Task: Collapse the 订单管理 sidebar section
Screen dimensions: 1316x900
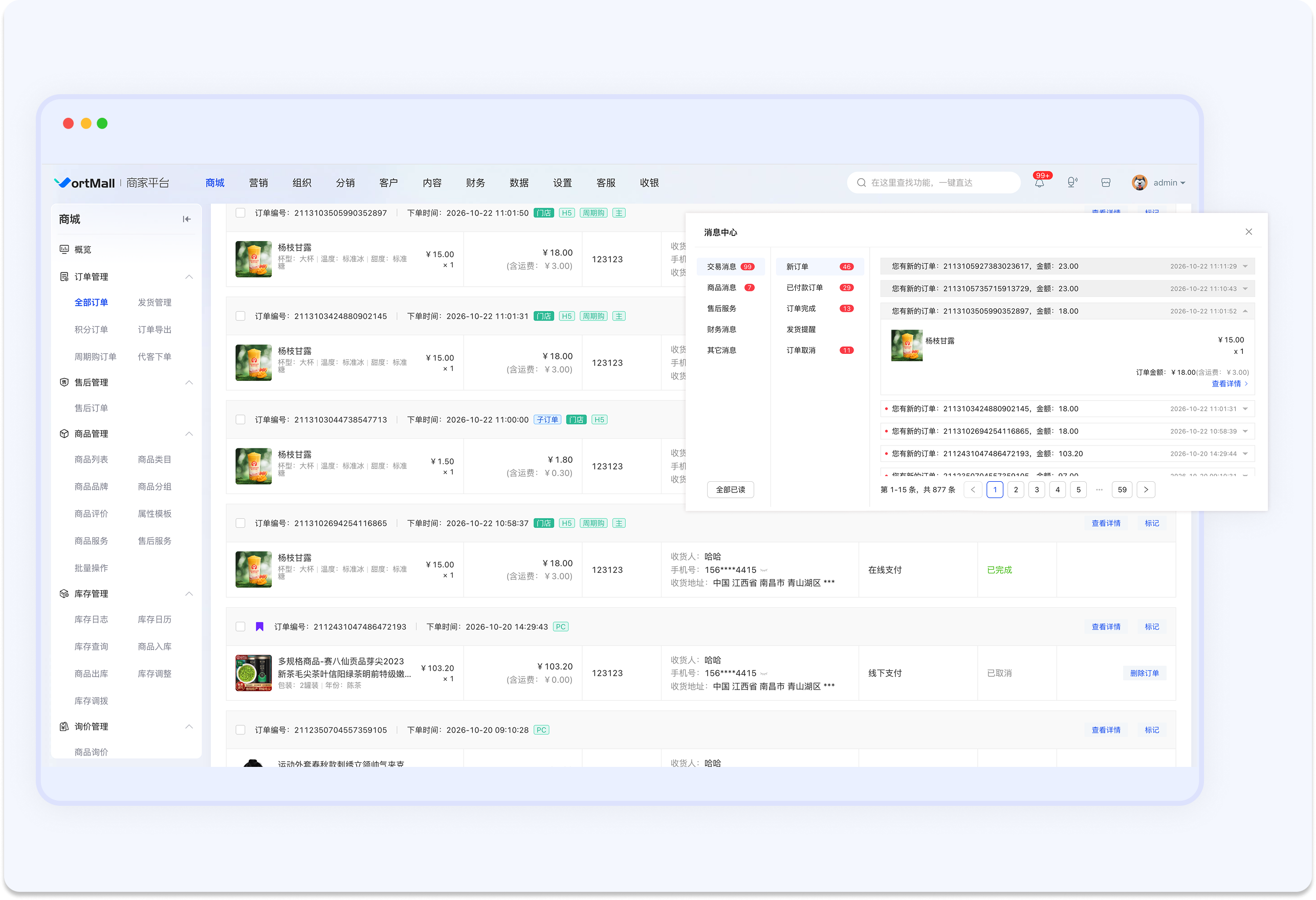Action: (x=189, y=276)
